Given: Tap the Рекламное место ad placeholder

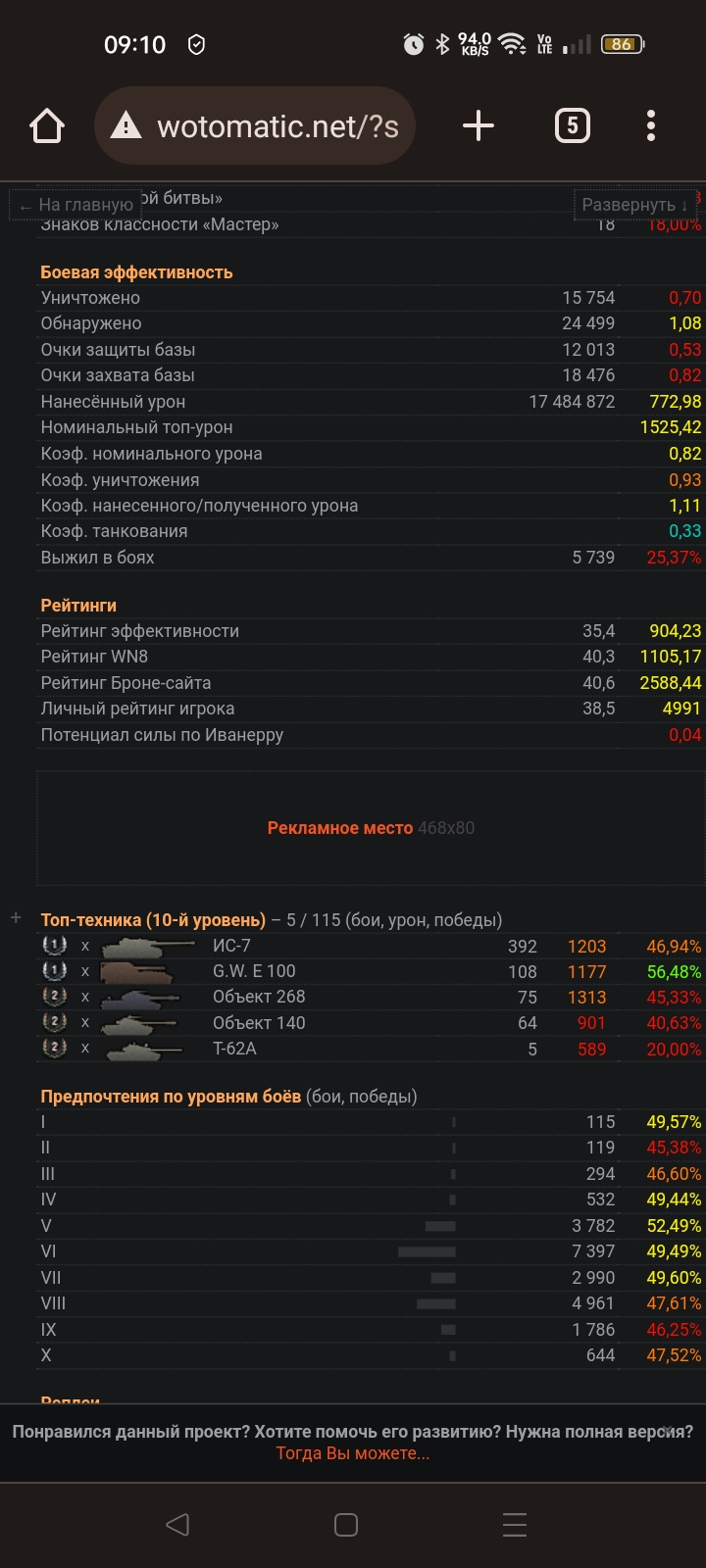Looking at the screenshot, I should pos(370,828).
